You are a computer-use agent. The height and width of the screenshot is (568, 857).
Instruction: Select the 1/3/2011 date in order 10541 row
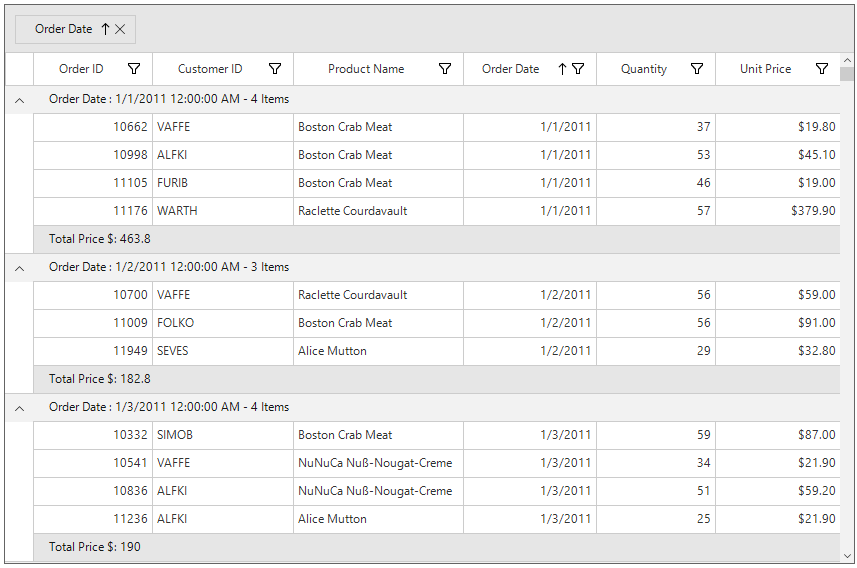(x=530, y=463)
